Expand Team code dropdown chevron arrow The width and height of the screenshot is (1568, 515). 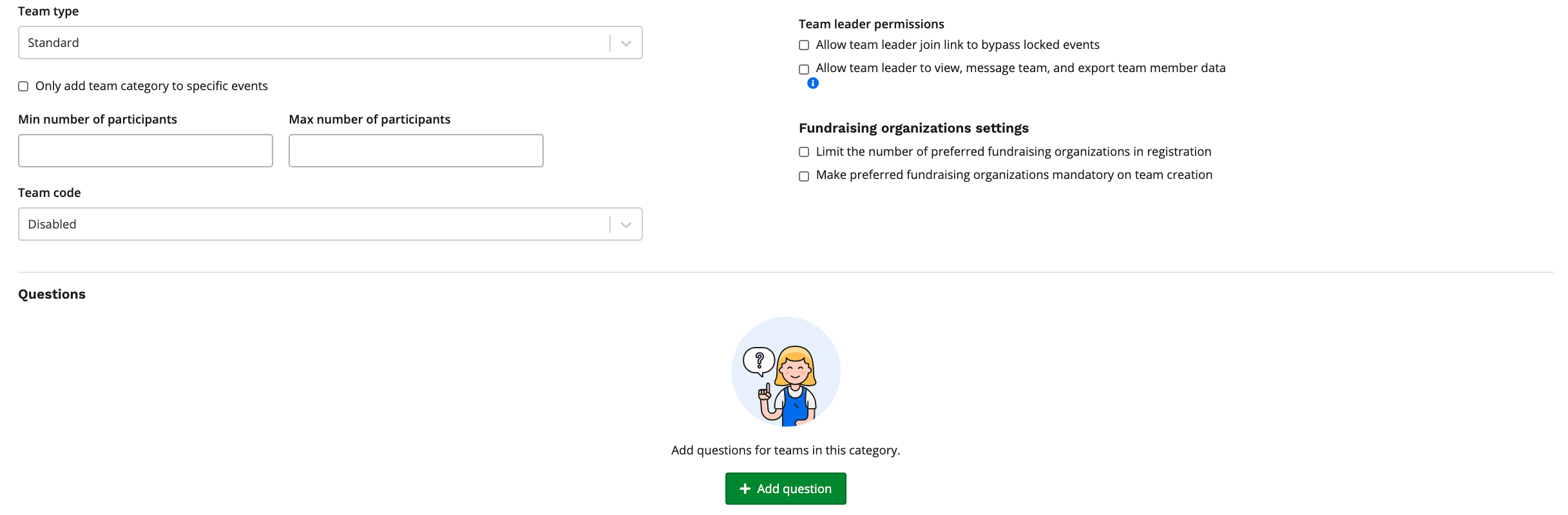click(x=626, y=225)
